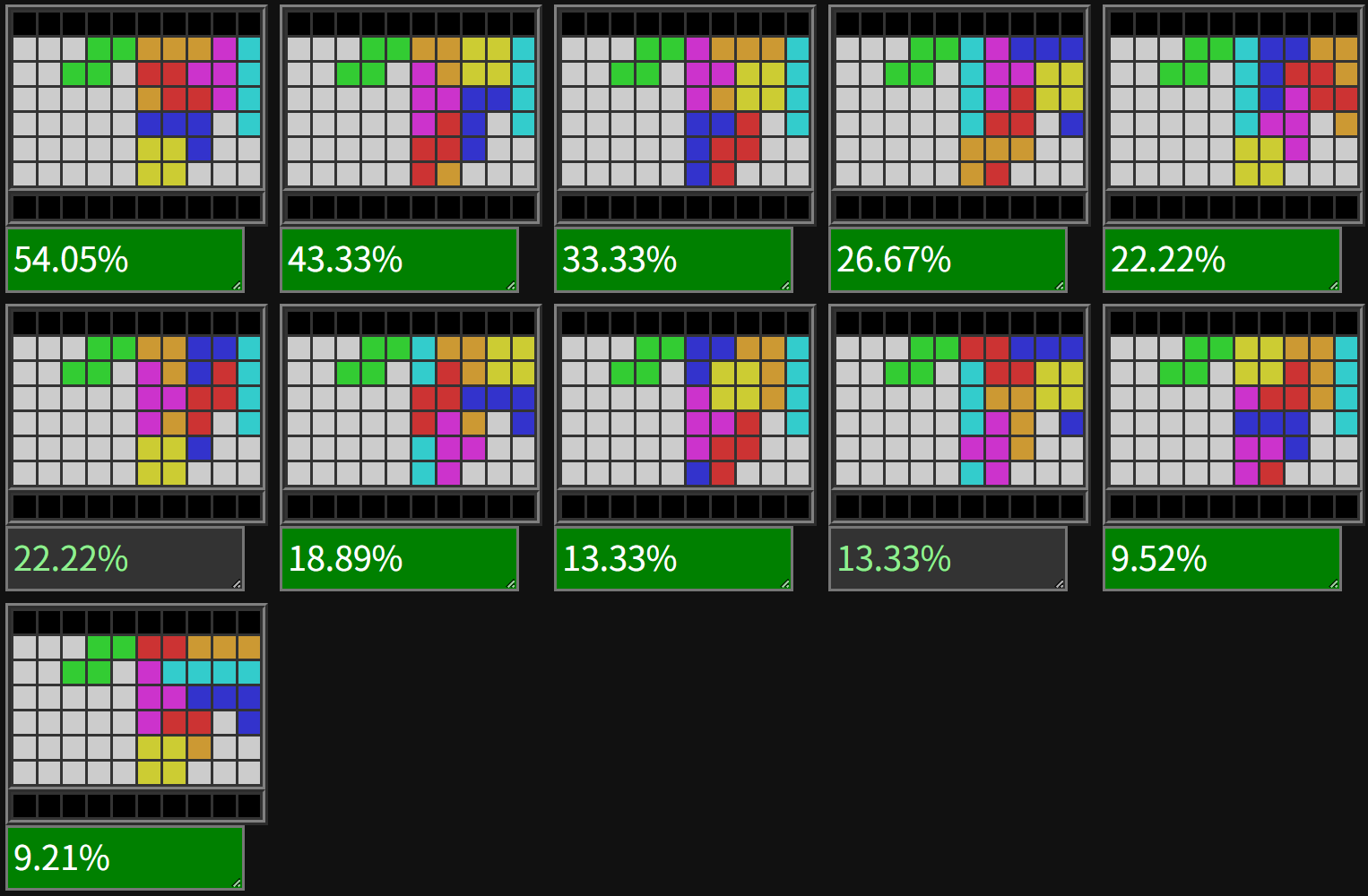1368x896 pixels.
Task: Toggle the gray 22.22% percentage box
Action: [125, 559]
